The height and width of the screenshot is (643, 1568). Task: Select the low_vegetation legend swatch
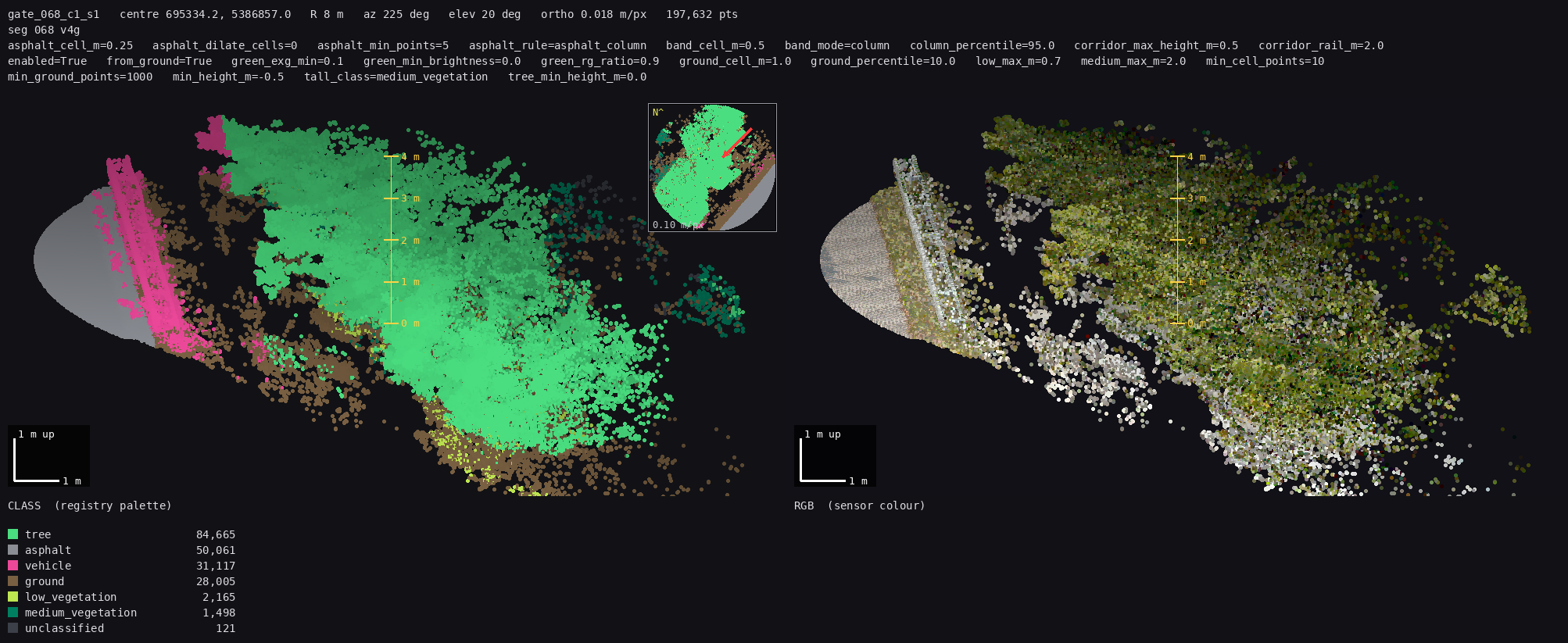[x=13, y=597]
